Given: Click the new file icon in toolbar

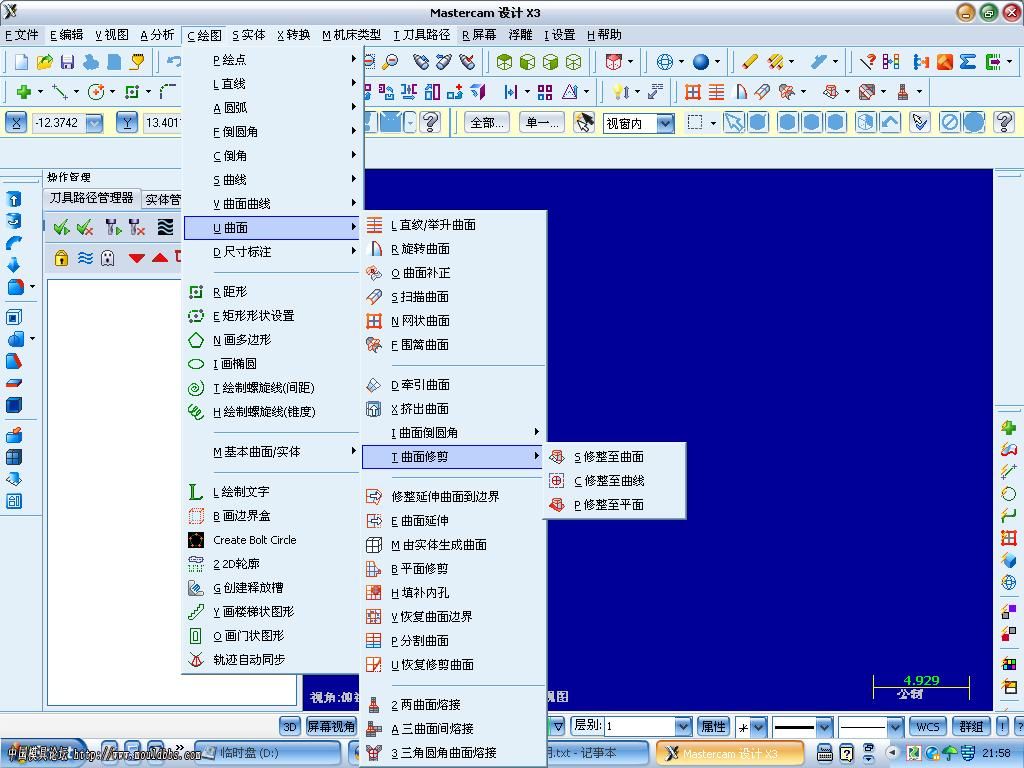Looking at the screenshot, I should pos(22,62).
